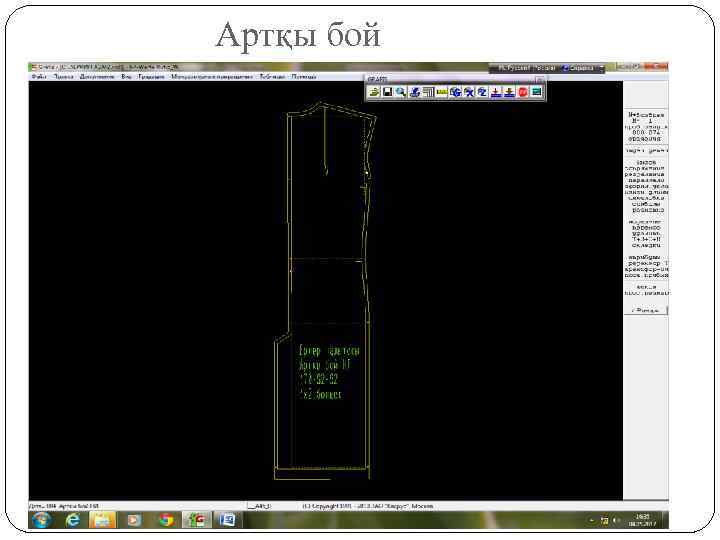Open the Градация menu
Image resolution: width=720 pixels, height=540 pixels.
[152, 77]
